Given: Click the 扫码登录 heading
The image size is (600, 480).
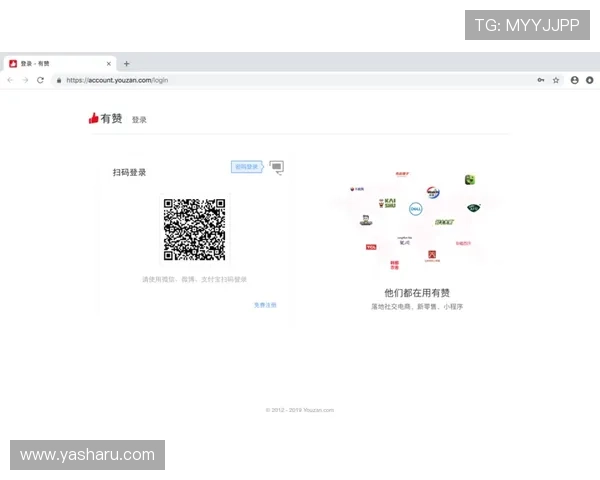Looking at the screenshot, I should 129,173.
